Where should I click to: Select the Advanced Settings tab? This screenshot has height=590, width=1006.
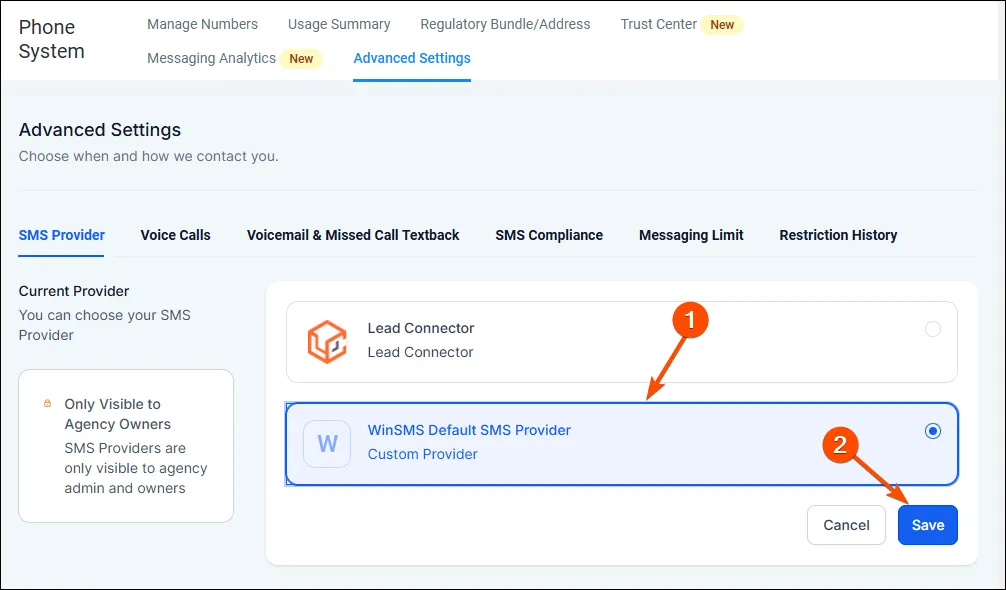pos(412,58)
